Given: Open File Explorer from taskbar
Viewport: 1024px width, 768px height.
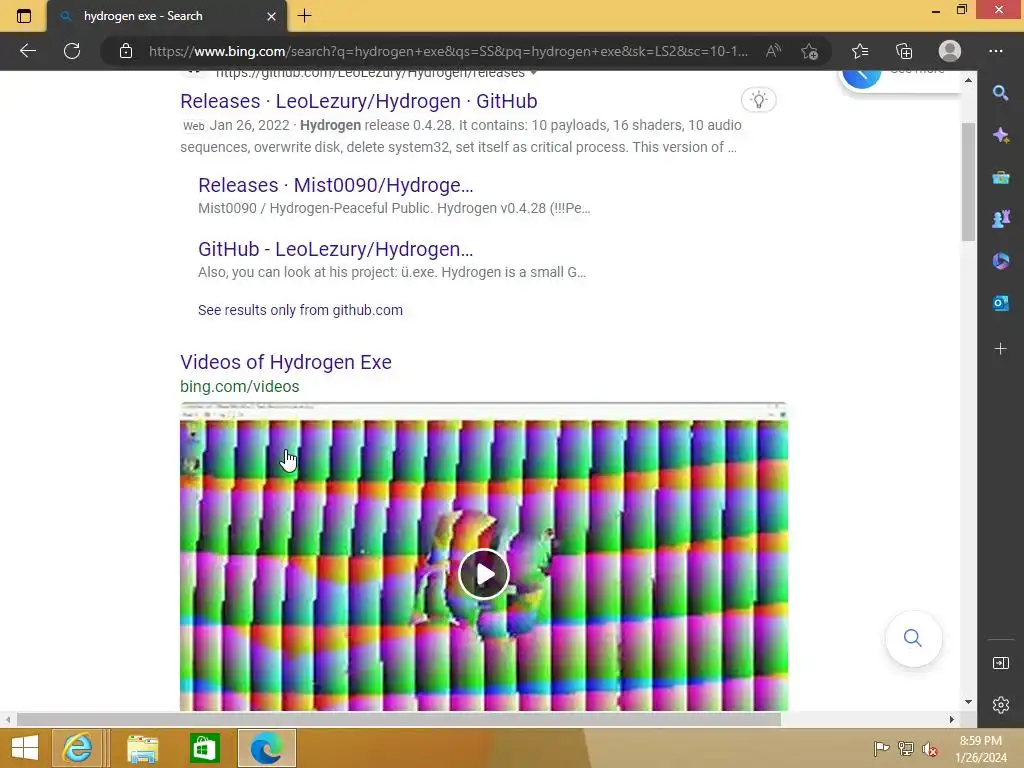Looking at the screenshot, I should [x=142, y=748].
